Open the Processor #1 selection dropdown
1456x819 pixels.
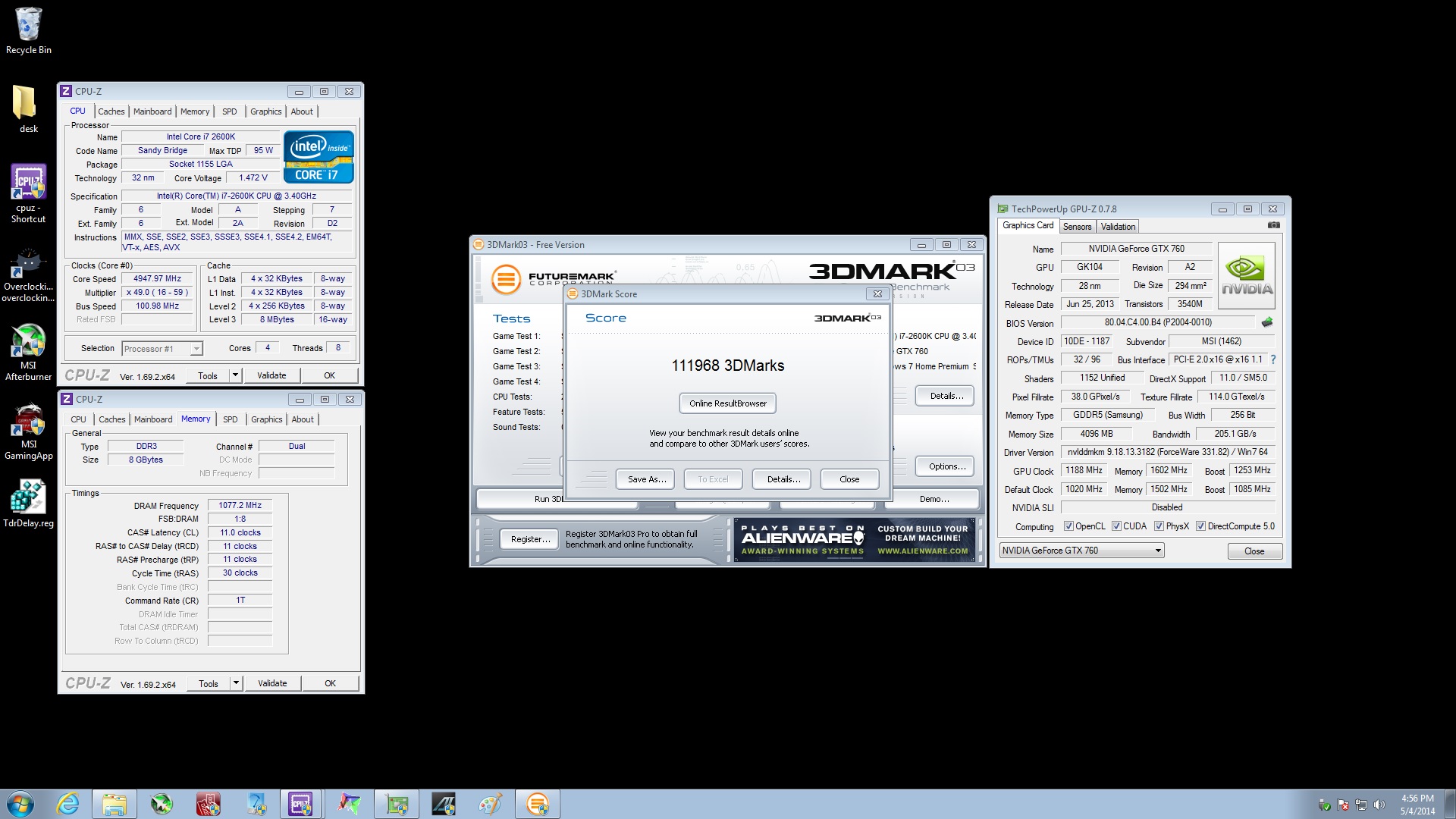(162, 349)
